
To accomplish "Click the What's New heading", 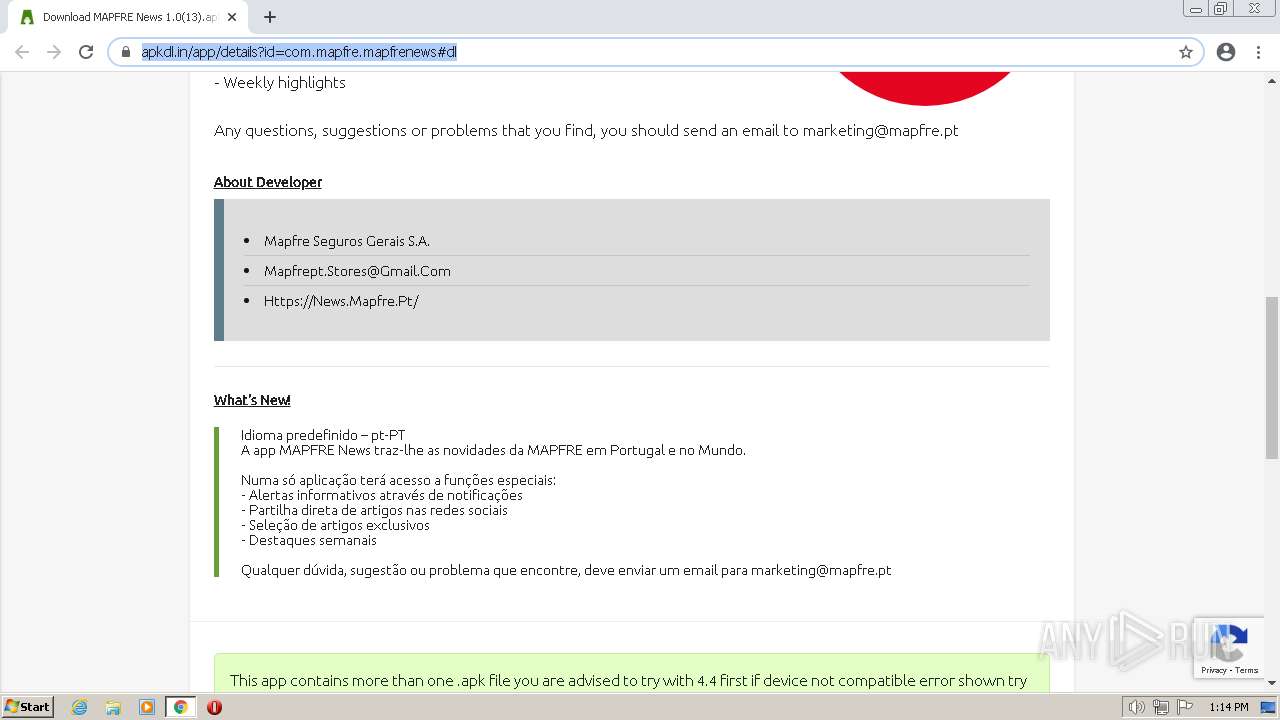I will pyautogui.click(x=252, y=400).
